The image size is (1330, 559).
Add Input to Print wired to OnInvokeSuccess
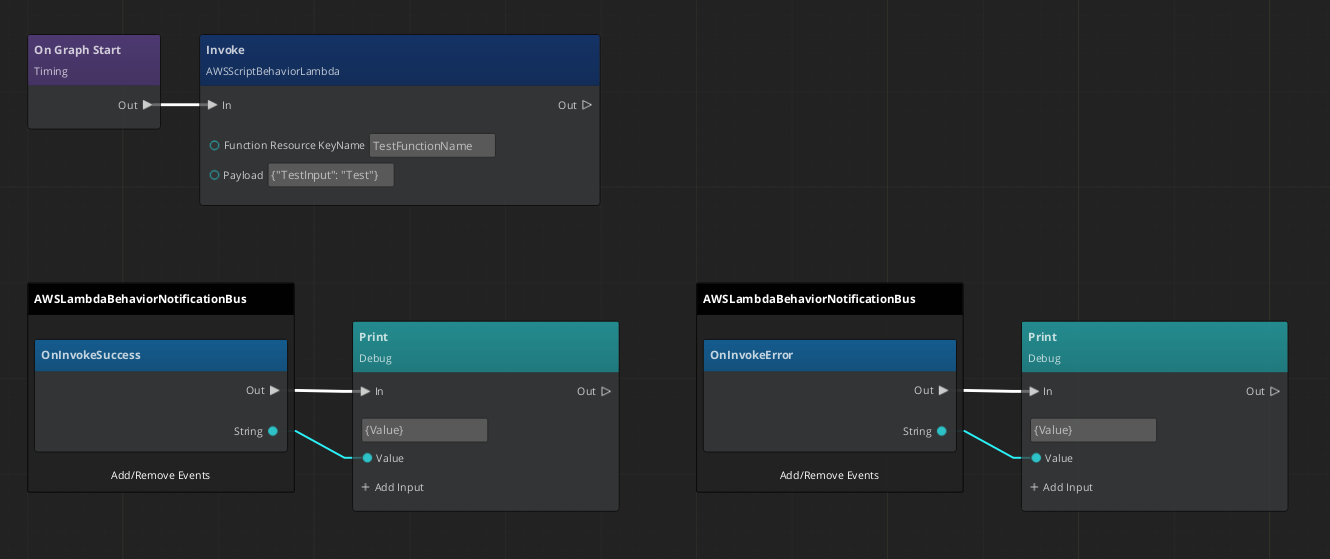pyautogui.click(x=392, y=487)
